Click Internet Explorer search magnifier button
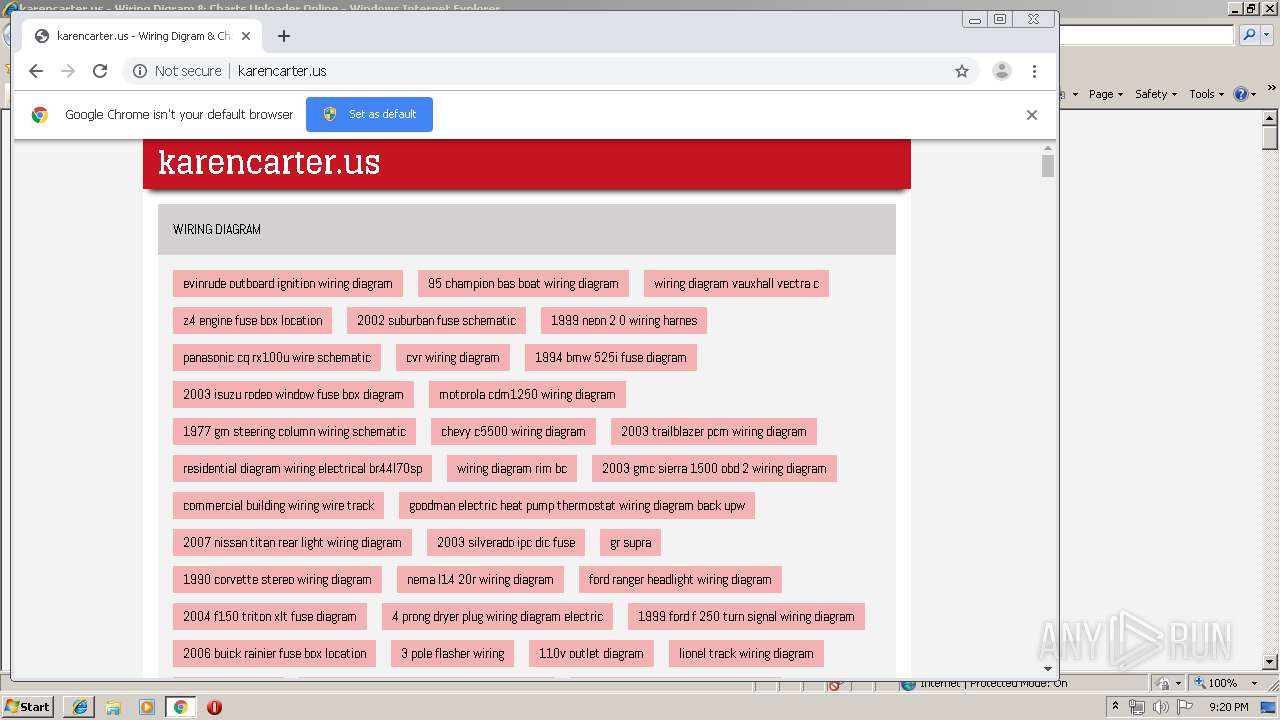 click(x=1249, y=35)
